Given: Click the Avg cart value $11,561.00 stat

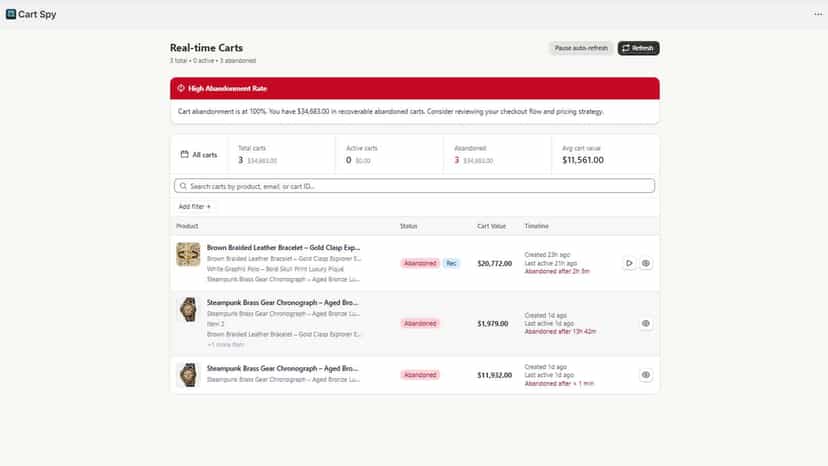Looking at the screenshot, I should (605, 154).
